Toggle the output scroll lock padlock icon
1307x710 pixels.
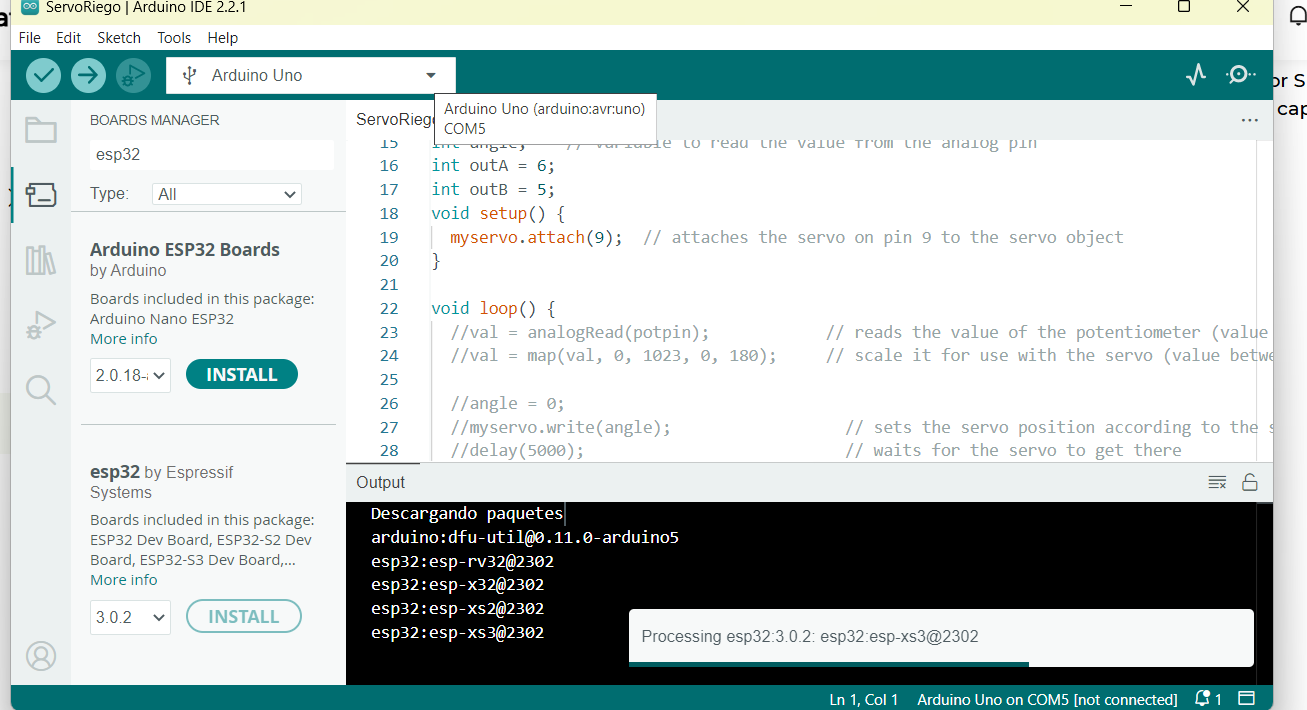[1250, 482]
